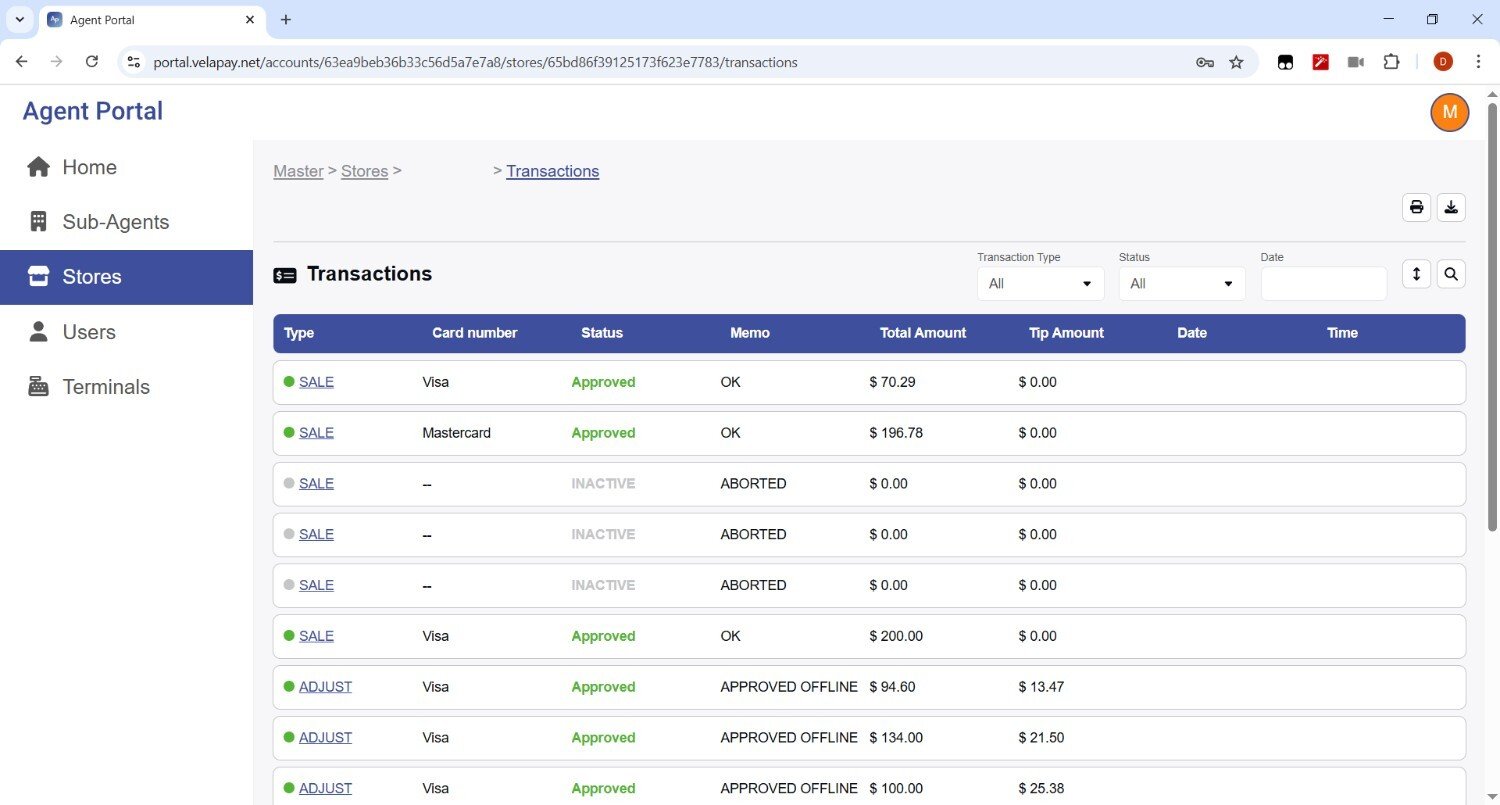Click the download transactions icon

pyautogui.click(x=1451, y=207)
